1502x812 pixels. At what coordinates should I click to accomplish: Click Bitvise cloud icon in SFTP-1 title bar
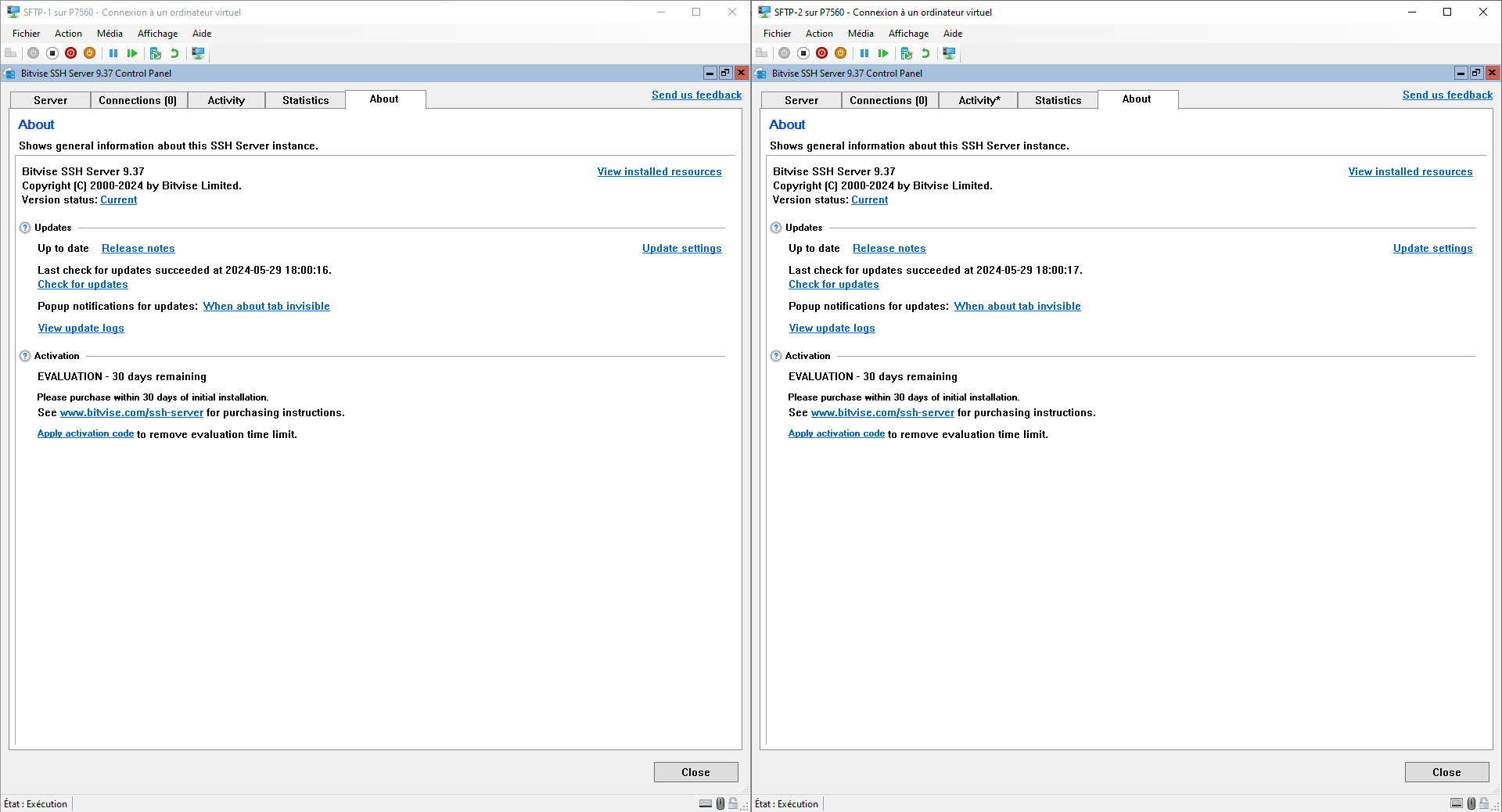pos(10,74)
